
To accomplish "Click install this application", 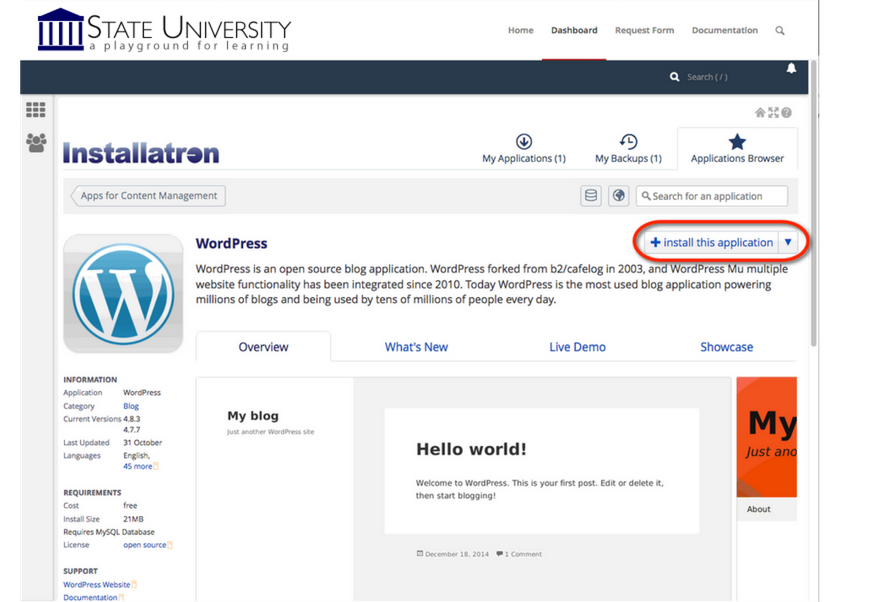I will (x=712, y=242).
